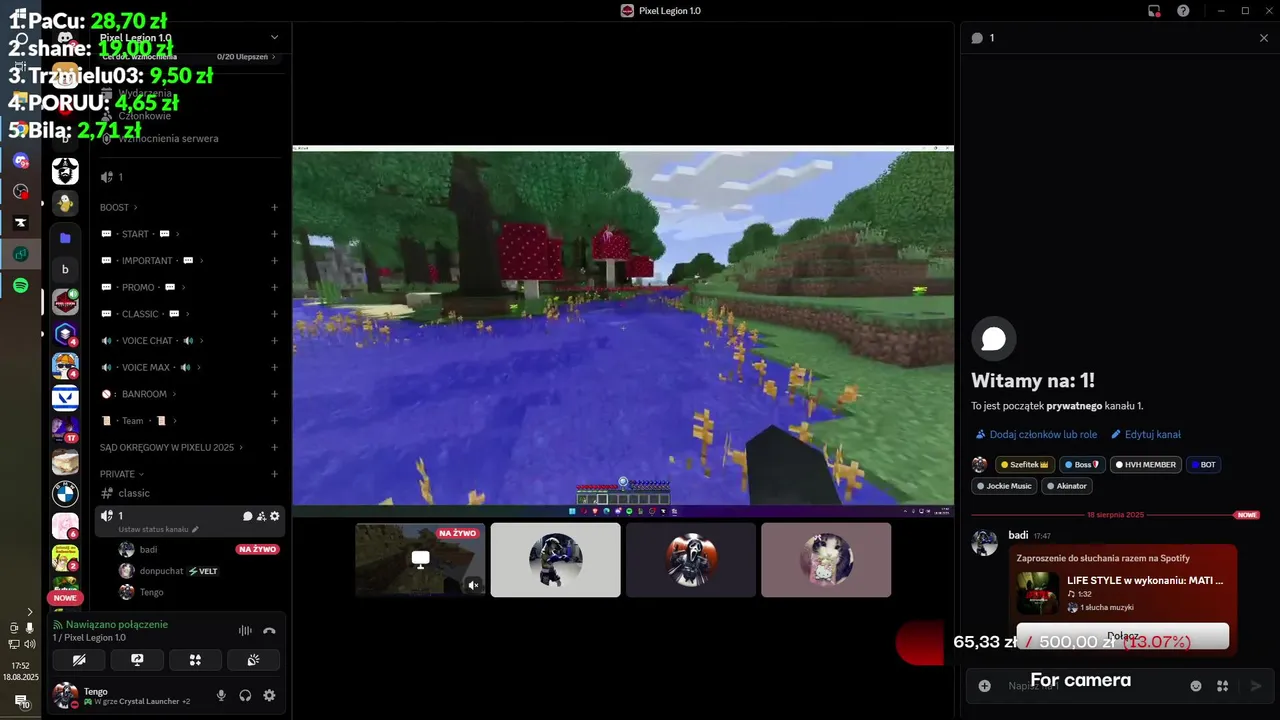Open noise suppression waveform settings

[x=245, y=631]
